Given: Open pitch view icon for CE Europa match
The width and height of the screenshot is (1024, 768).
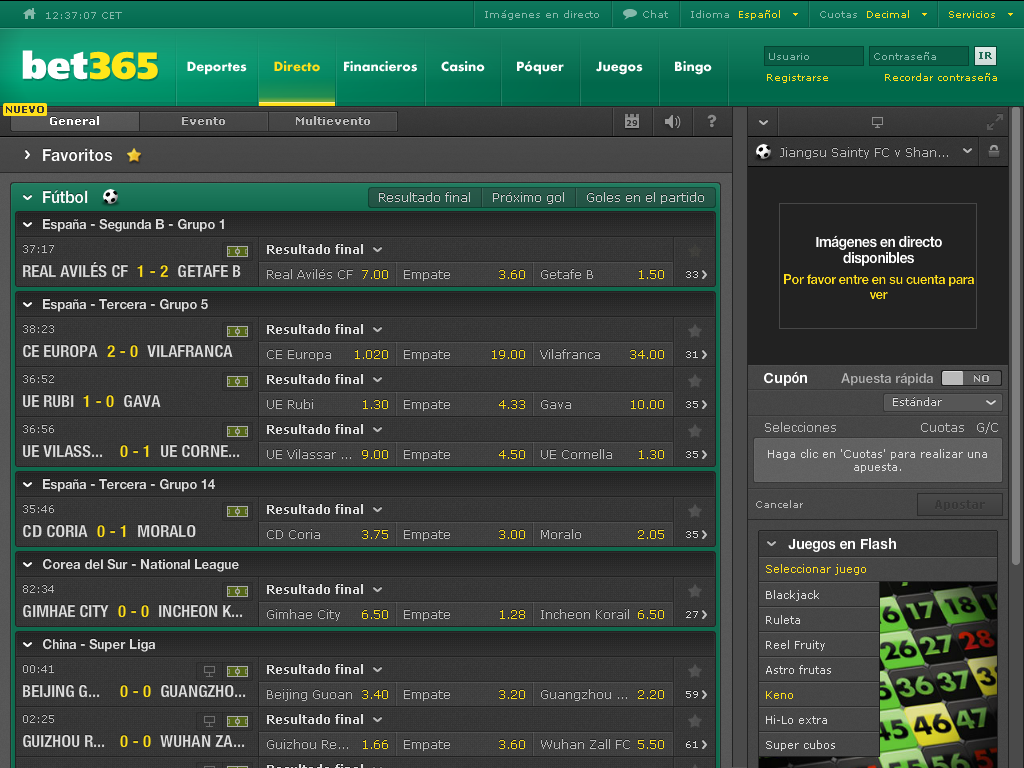Looking at the screenshot, I should click(x=237, y=331).
